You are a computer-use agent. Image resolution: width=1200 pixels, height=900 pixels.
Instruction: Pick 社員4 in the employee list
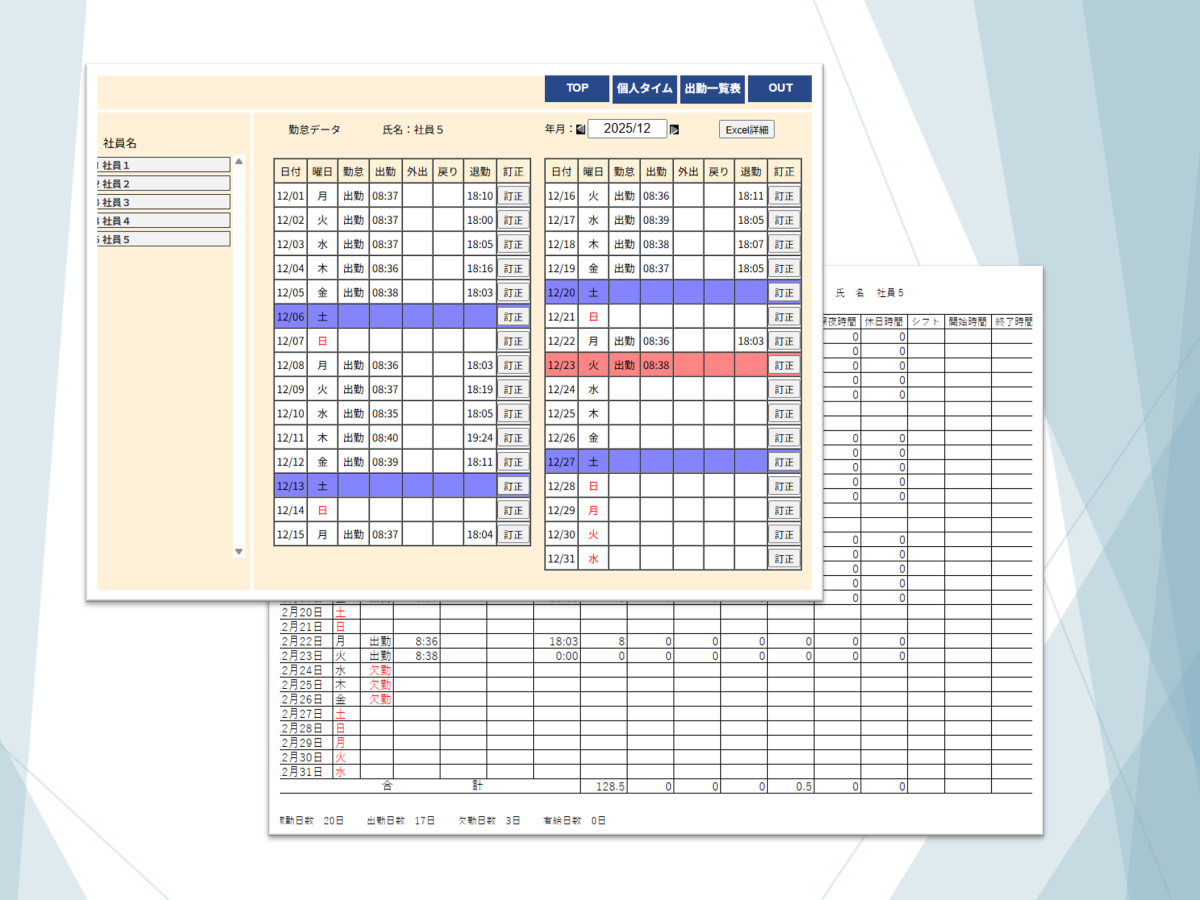[165, 221]
